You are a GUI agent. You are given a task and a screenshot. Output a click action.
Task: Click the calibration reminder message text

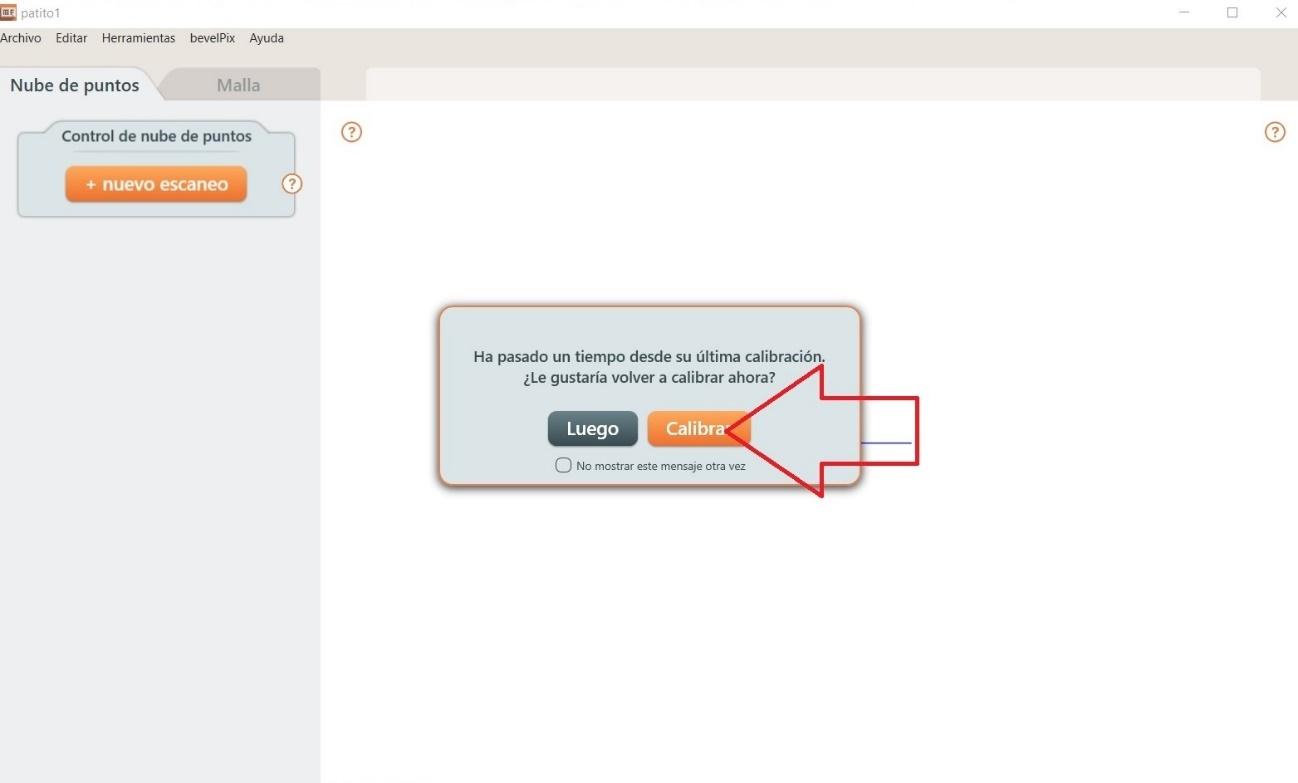pyautogui.click(x=649, y=367)
